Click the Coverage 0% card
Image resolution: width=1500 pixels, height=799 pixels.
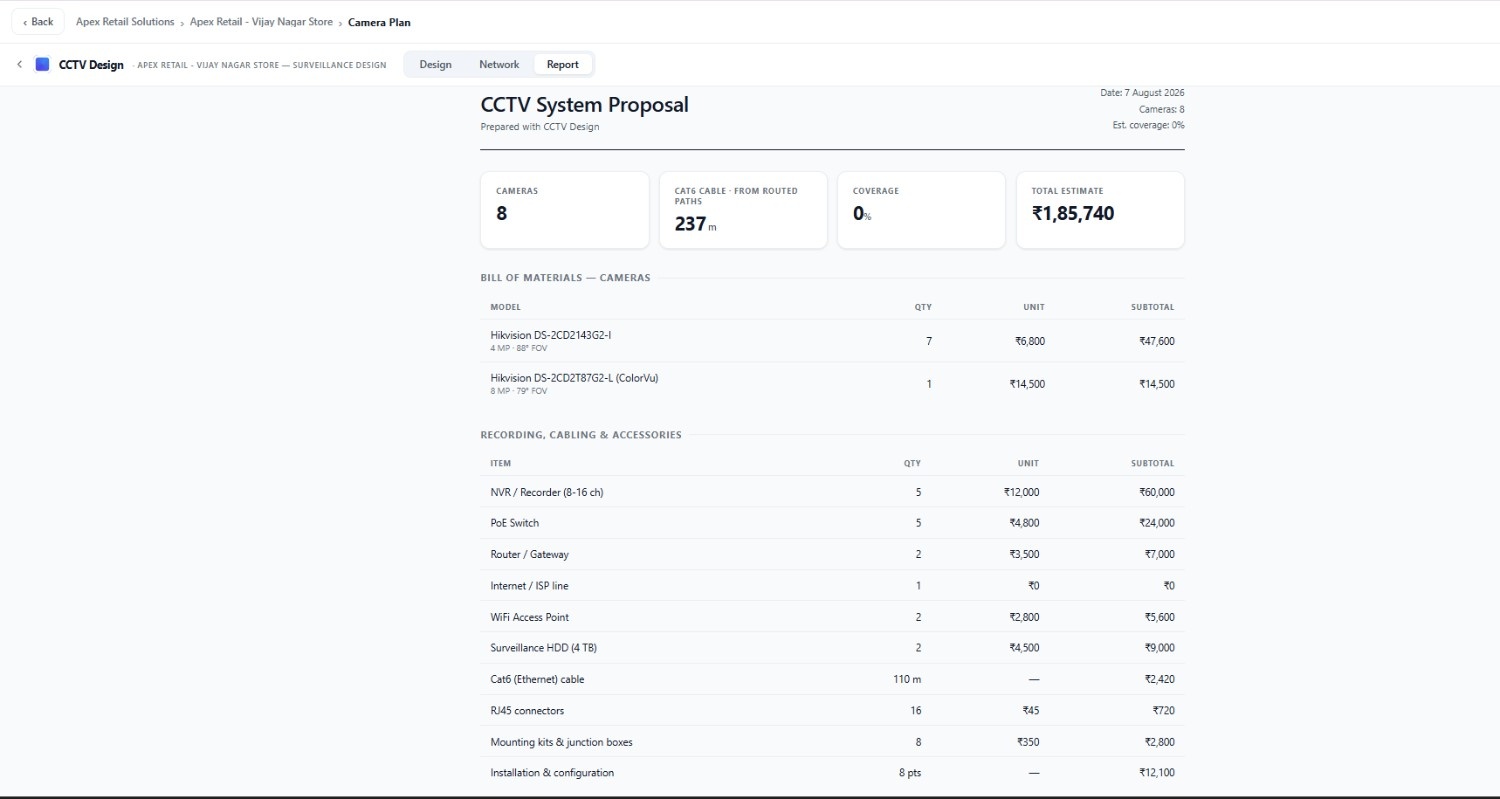pos(921,210)
